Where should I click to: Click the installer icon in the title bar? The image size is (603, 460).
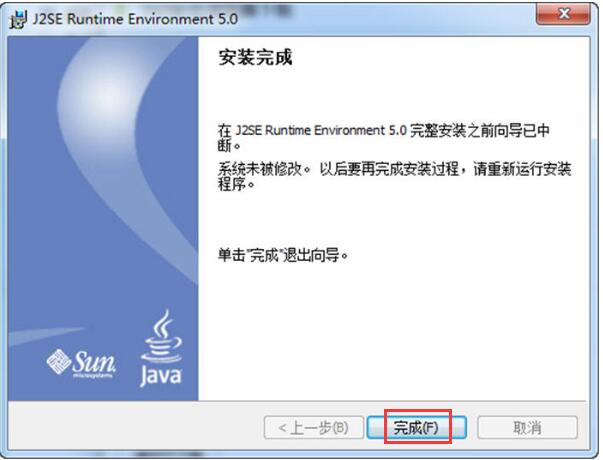tap(18, 19)
